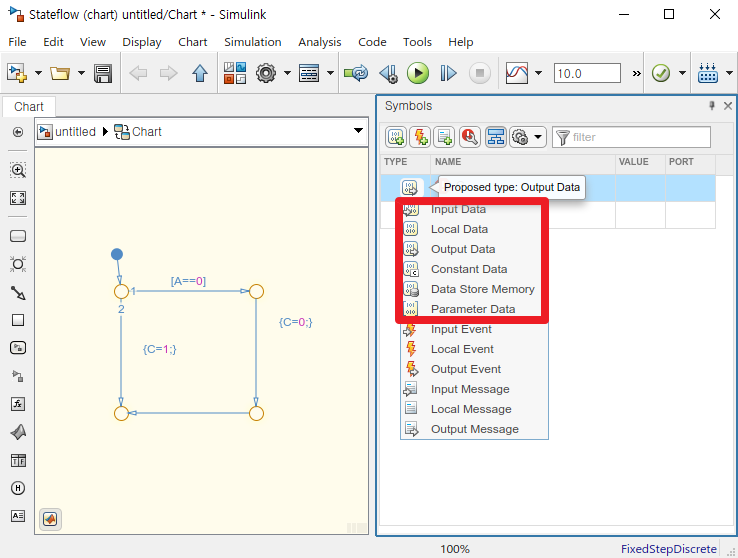The height and width of the screenshot is (558, 738).
Task: Open the Simulation Data Inspector icon
Action: (x=517, y=73)
